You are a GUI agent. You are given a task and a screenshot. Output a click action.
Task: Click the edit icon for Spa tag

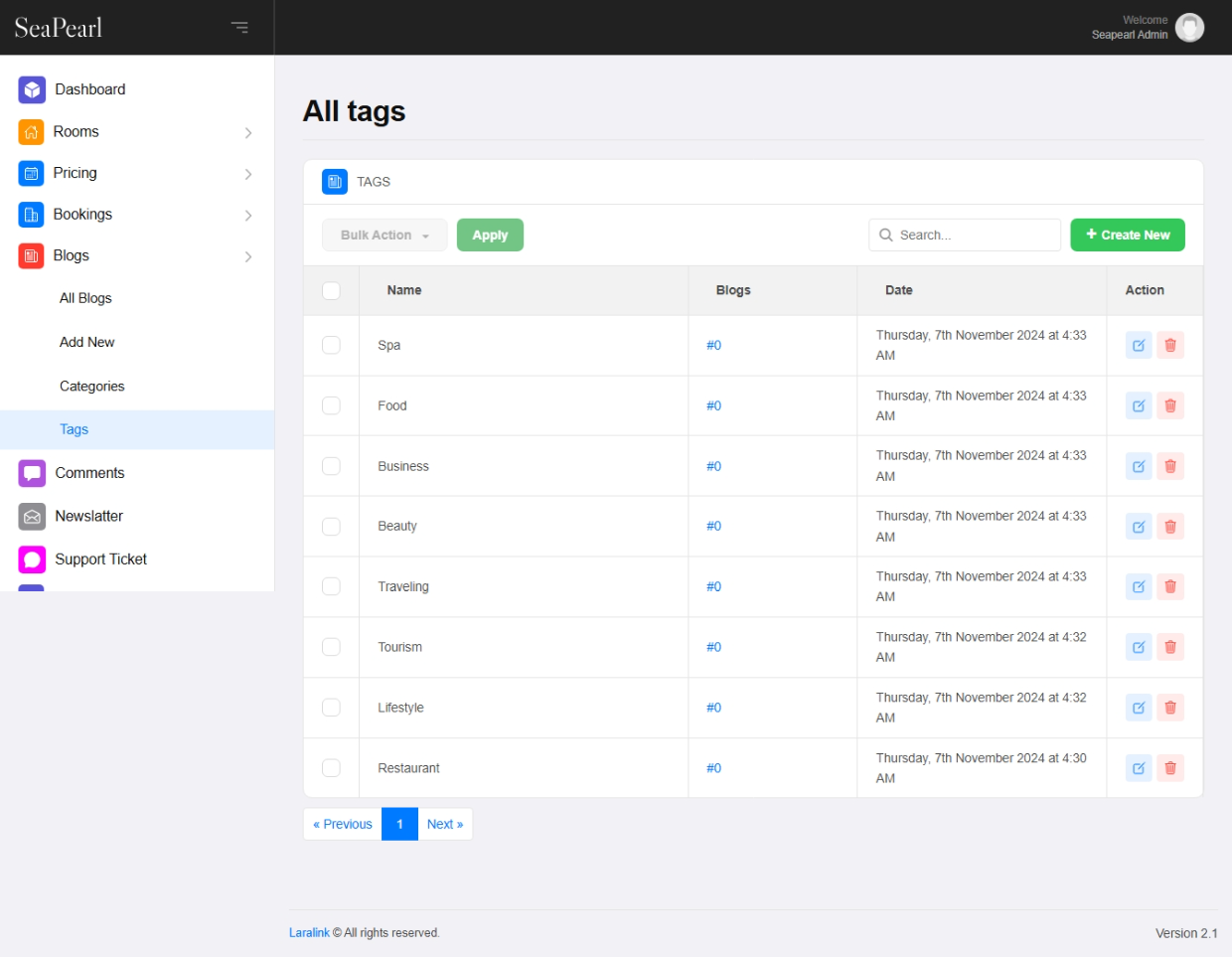[1139, 345]
